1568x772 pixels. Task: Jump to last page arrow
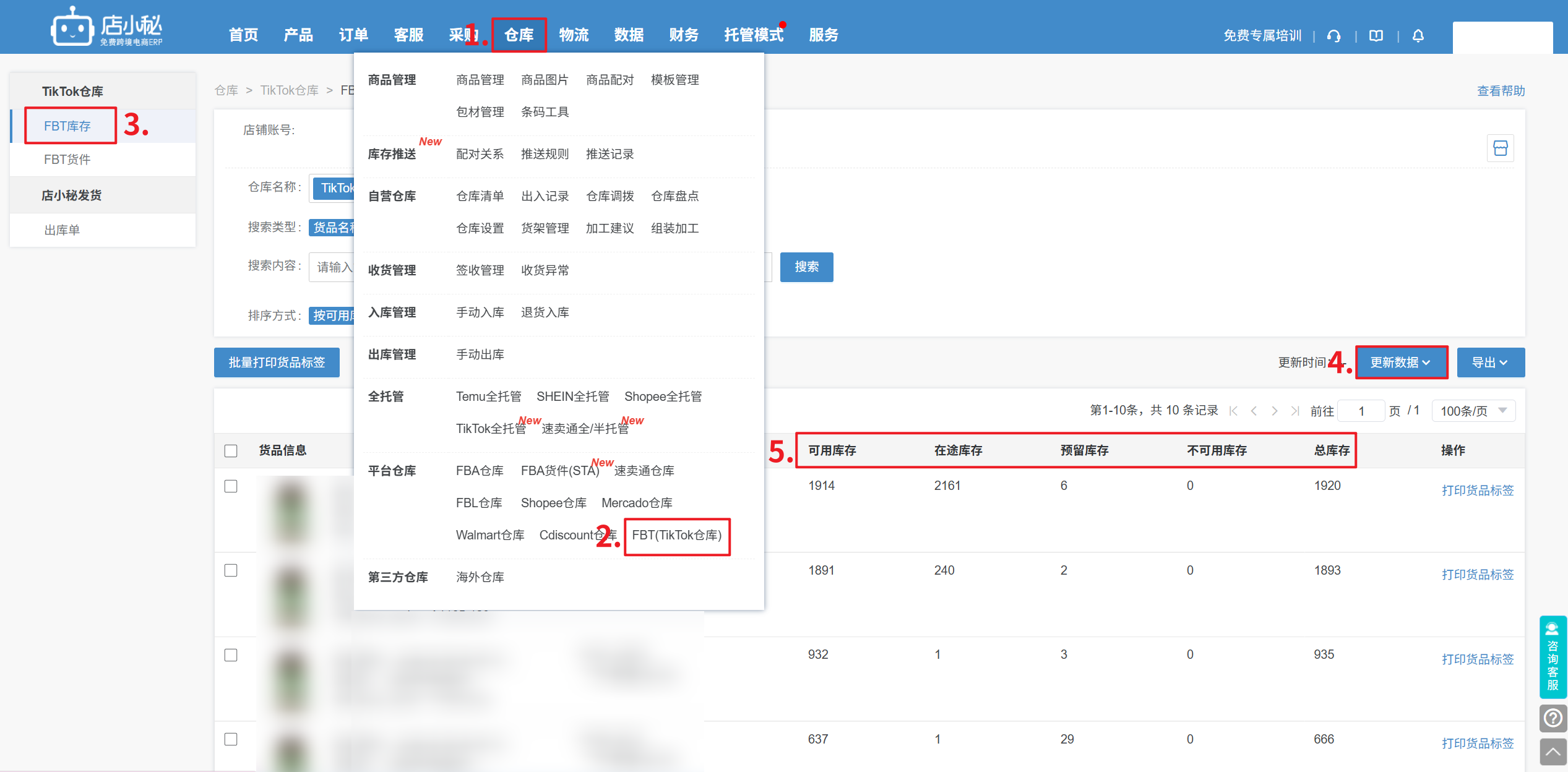1295,411
